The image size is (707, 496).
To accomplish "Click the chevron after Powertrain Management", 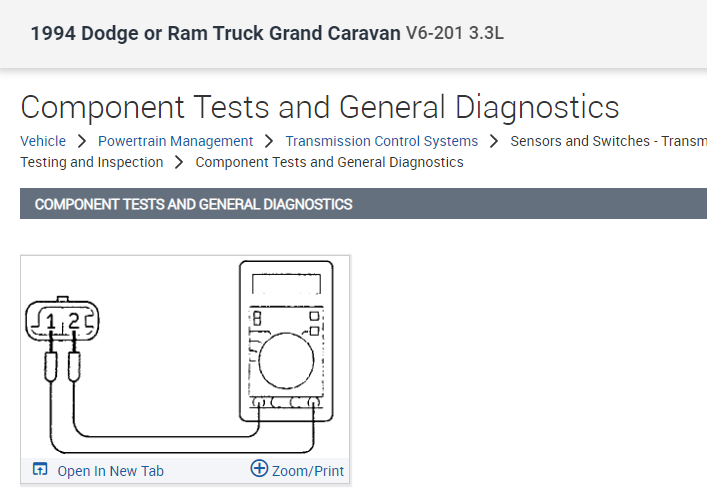I will click(269, 141).
